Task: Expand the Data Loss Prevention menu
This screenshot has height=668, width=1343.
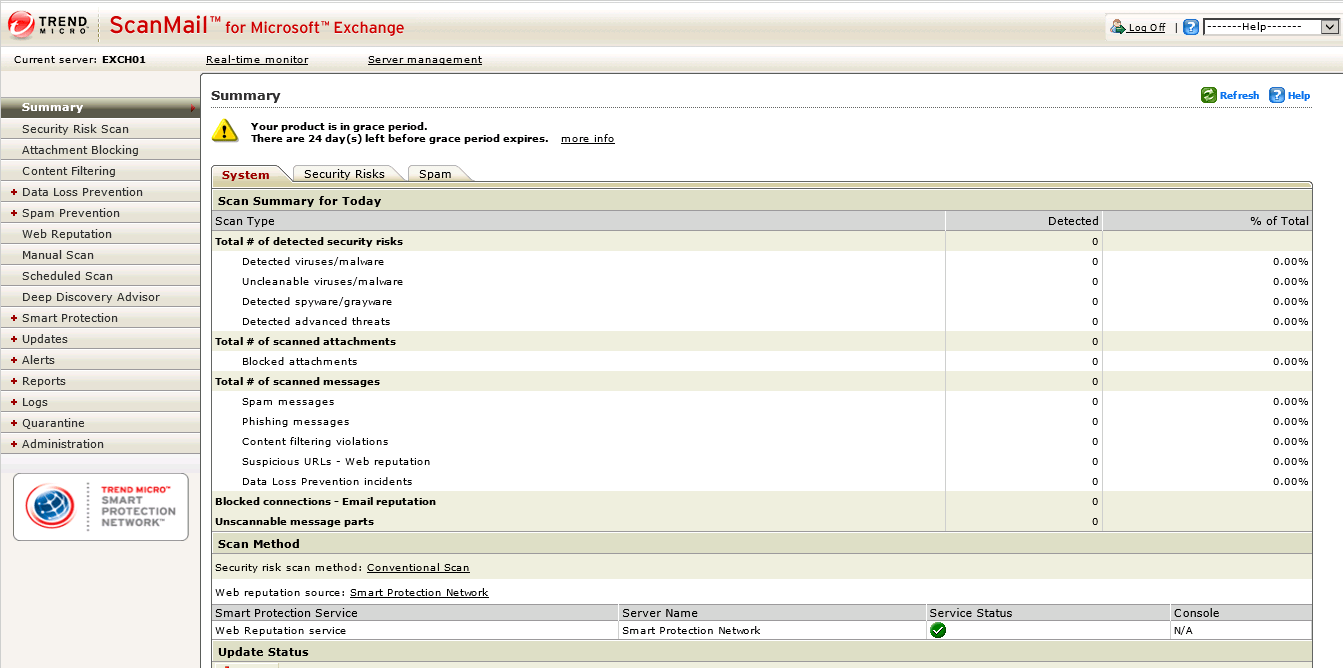Action: (x=13, y=192)
